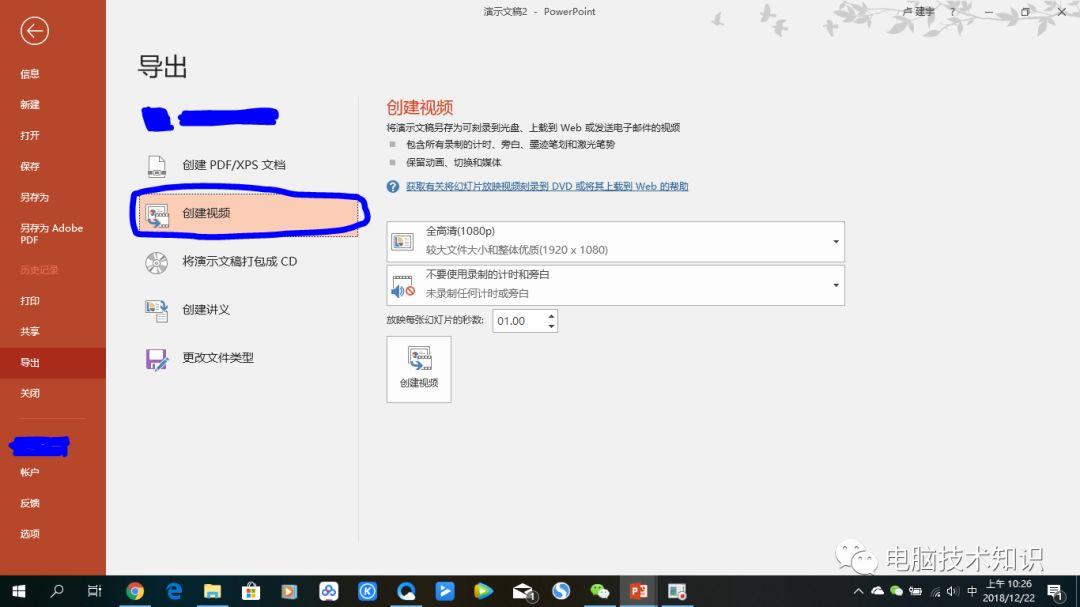Open Microsoft Store from taskbar
The image size is (1080, 607).
pyautogui.click(x=251, y=591)
